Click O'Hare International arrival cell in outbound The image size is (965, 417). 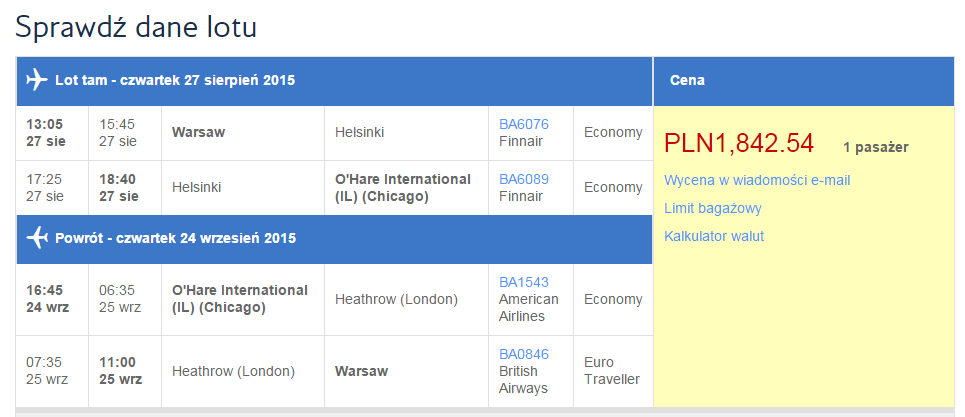[407, 188]
